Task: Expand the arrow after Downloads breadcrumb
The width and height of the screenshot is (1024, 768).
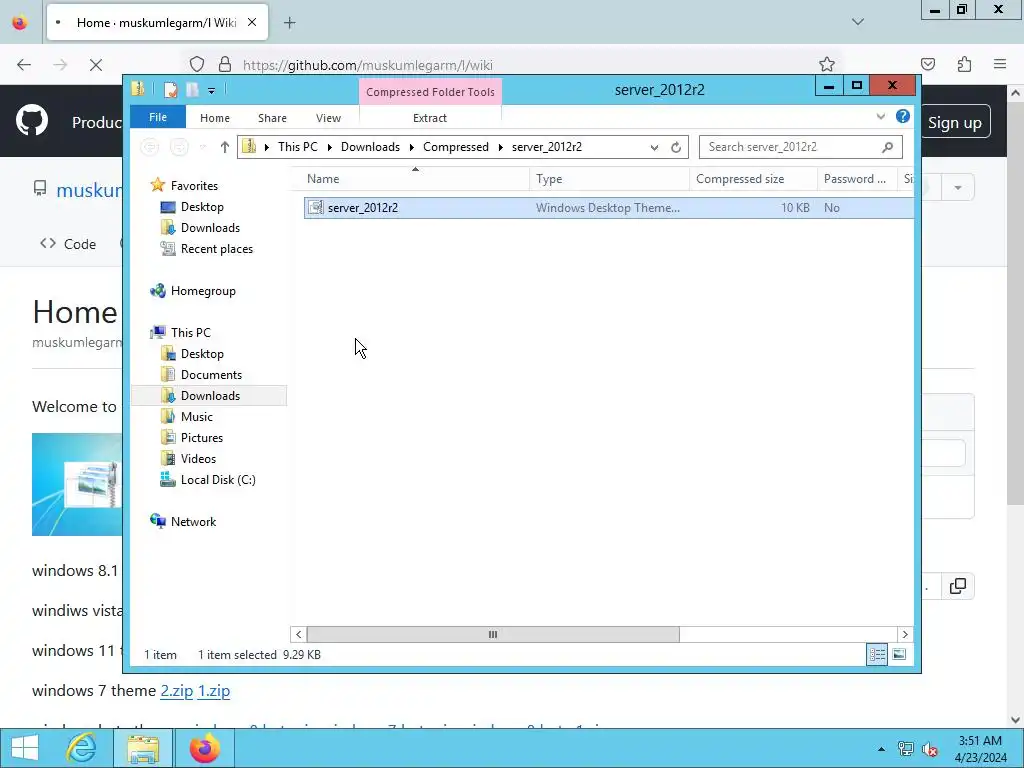Action: tap(411, 148)
